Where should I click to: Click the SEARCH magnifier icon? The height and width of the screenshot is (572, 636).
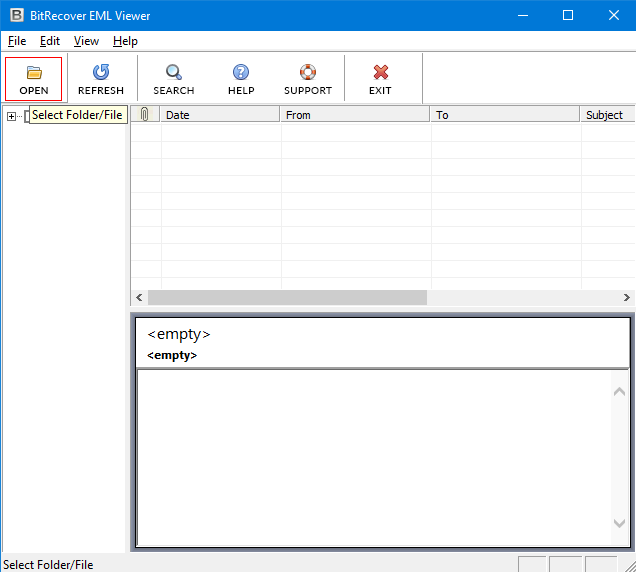click(x=174, y=72)
